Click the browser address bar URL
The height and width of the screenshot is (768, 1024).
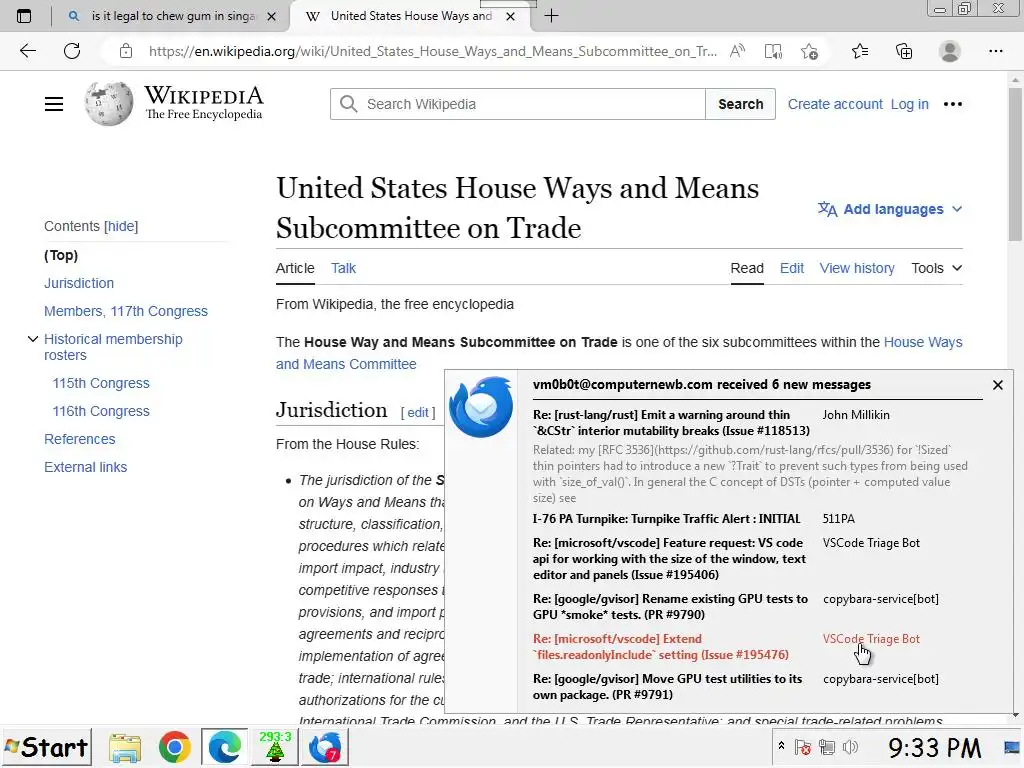[x=432, y=51]
